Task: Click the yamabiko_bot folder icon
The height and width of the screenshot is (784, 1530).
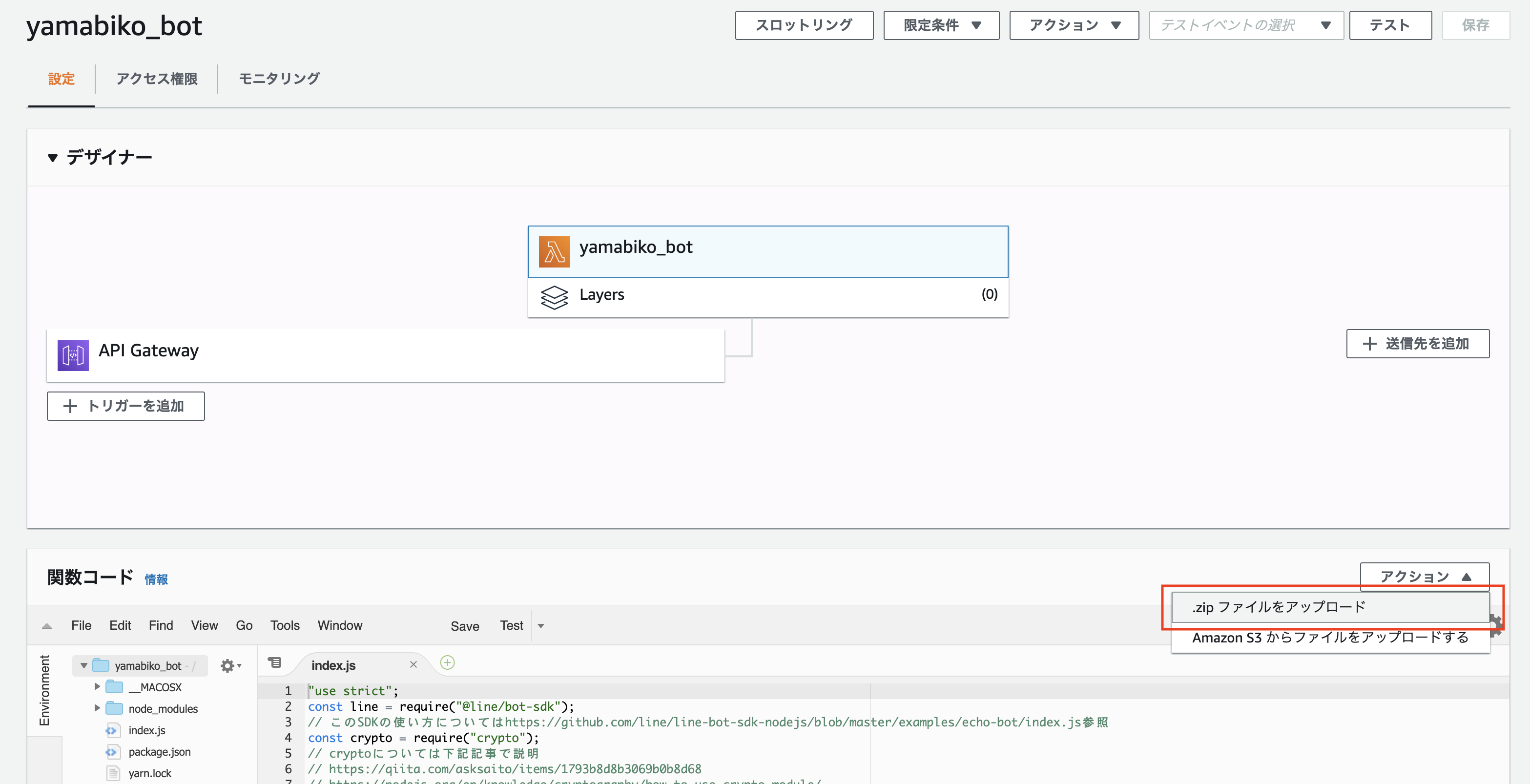Action: (101, 664)
